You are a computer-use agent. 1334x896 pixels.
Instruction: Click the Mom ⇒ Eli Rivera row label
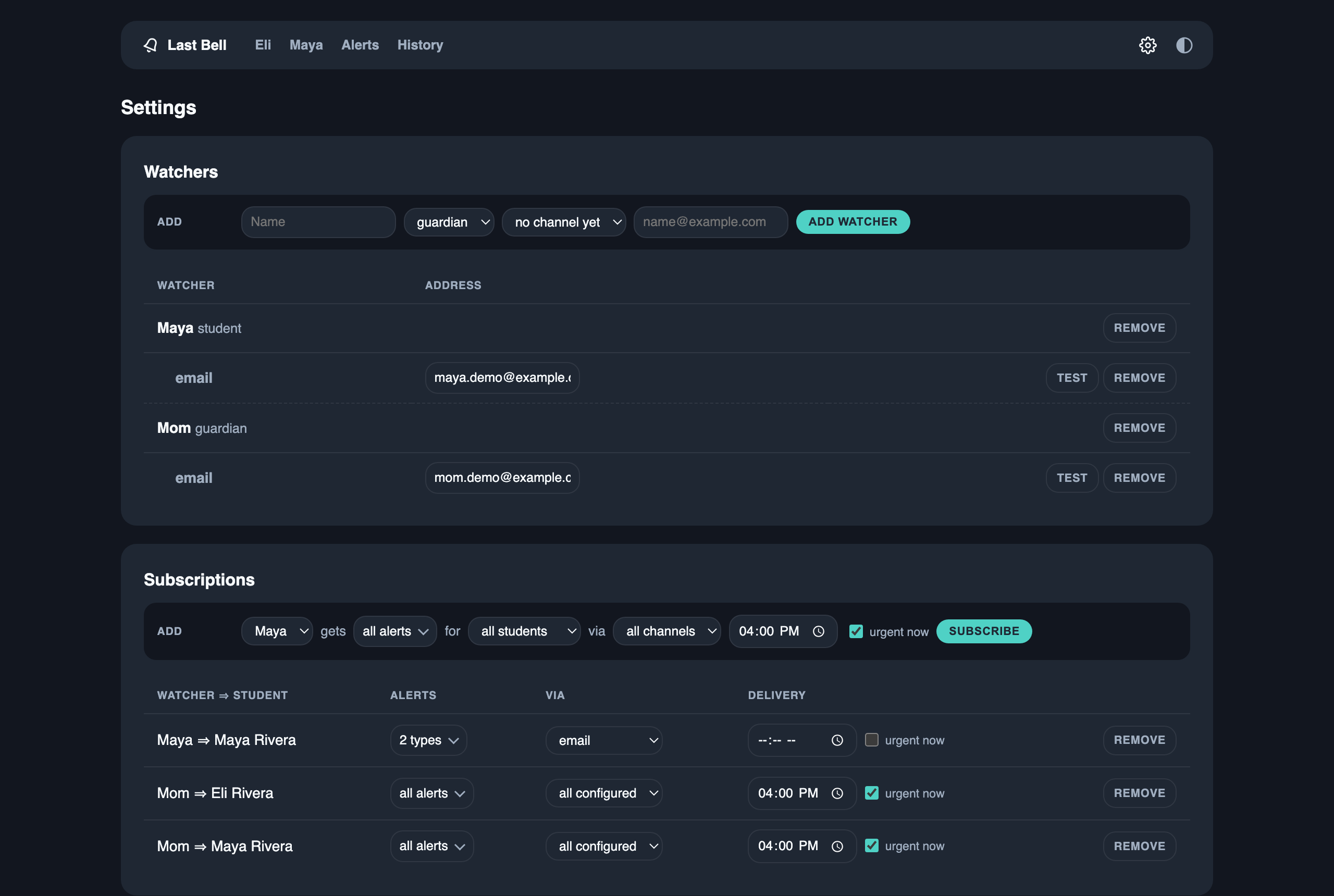coord(215,794)
